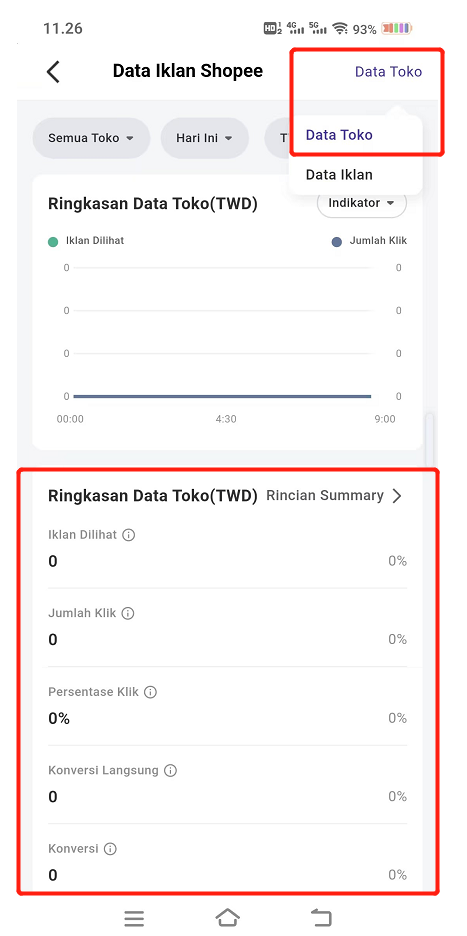Screen dimensions: 467x936
Task: Tap Data Toko selector in the header
Action: pos(388,72)
